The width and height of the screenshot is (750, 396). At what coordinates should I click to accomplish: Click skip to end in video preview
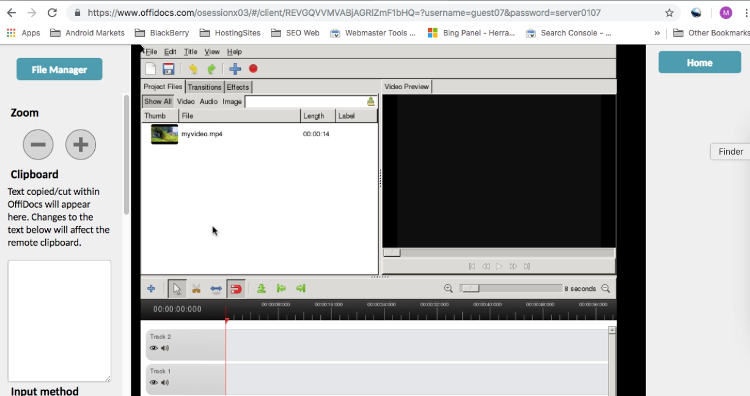[527, 266]
